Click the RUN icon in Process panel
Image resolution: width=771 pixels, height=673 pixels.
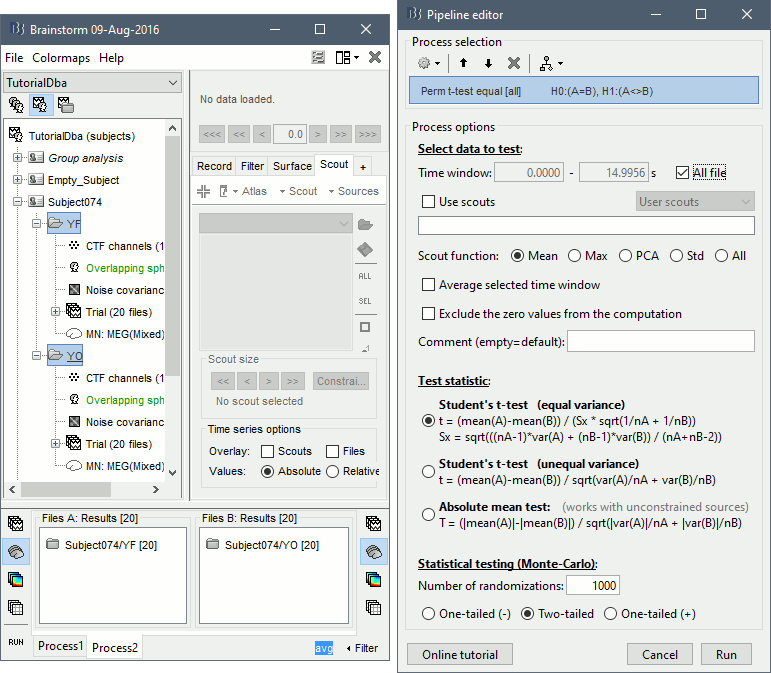[16, 641]
